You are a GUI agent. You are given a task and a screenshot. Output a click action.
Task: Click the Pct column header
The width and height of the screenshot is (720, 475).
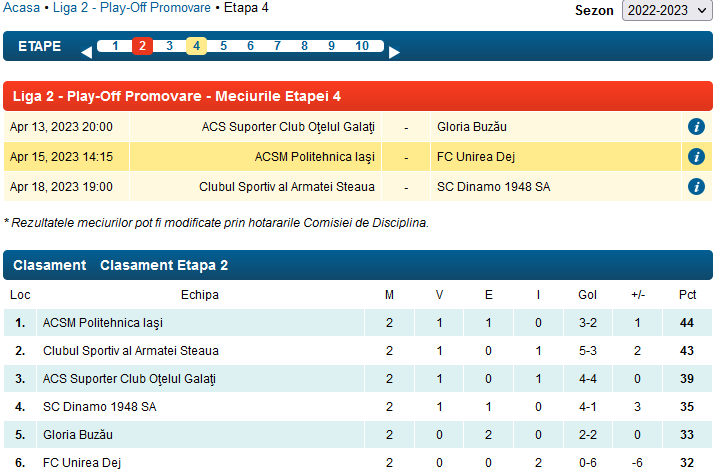(x=687, y=295)
